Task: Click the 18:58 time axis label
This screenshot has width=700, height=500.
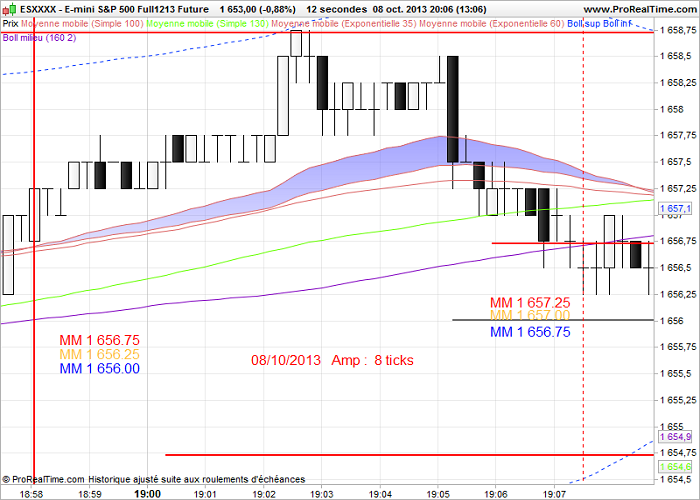Action: [32, 494]
